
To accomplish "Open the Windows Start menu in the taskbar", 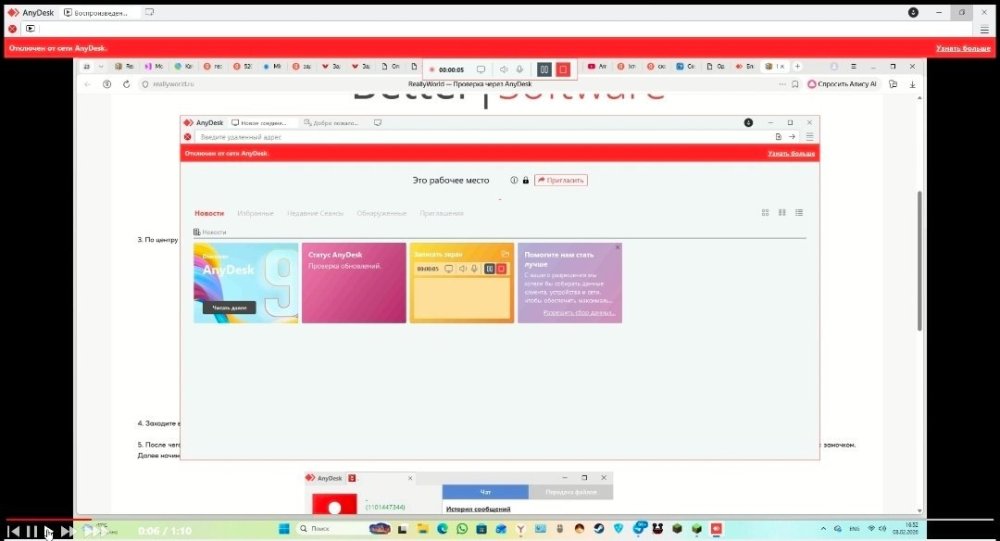I will pyautogui.click(x=284, y=529).
